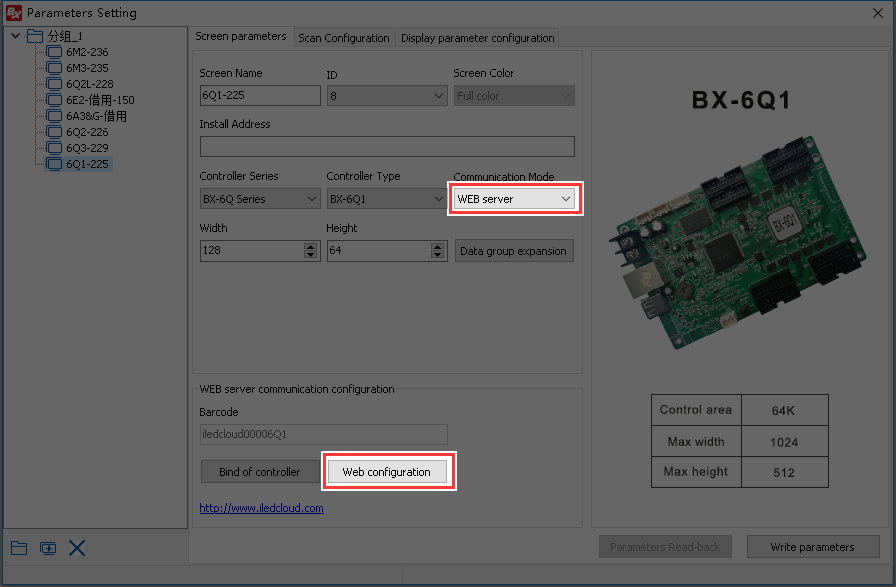Switch to the Screen parameters tab
Screen dimensions: 896x587
(x=241, y=36)
